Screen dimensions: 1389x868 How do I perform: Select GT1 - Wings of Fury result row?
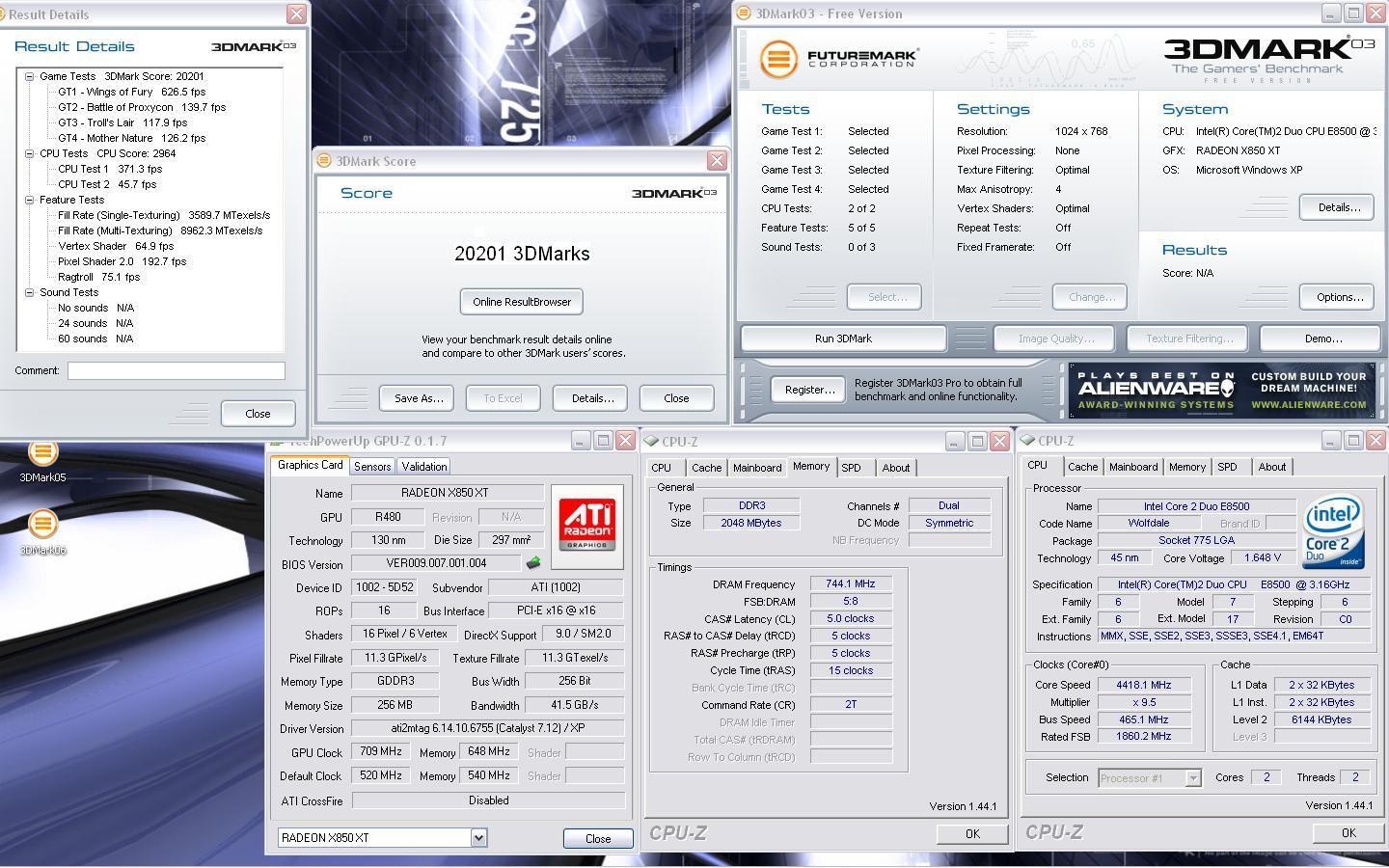coord(132,92)
